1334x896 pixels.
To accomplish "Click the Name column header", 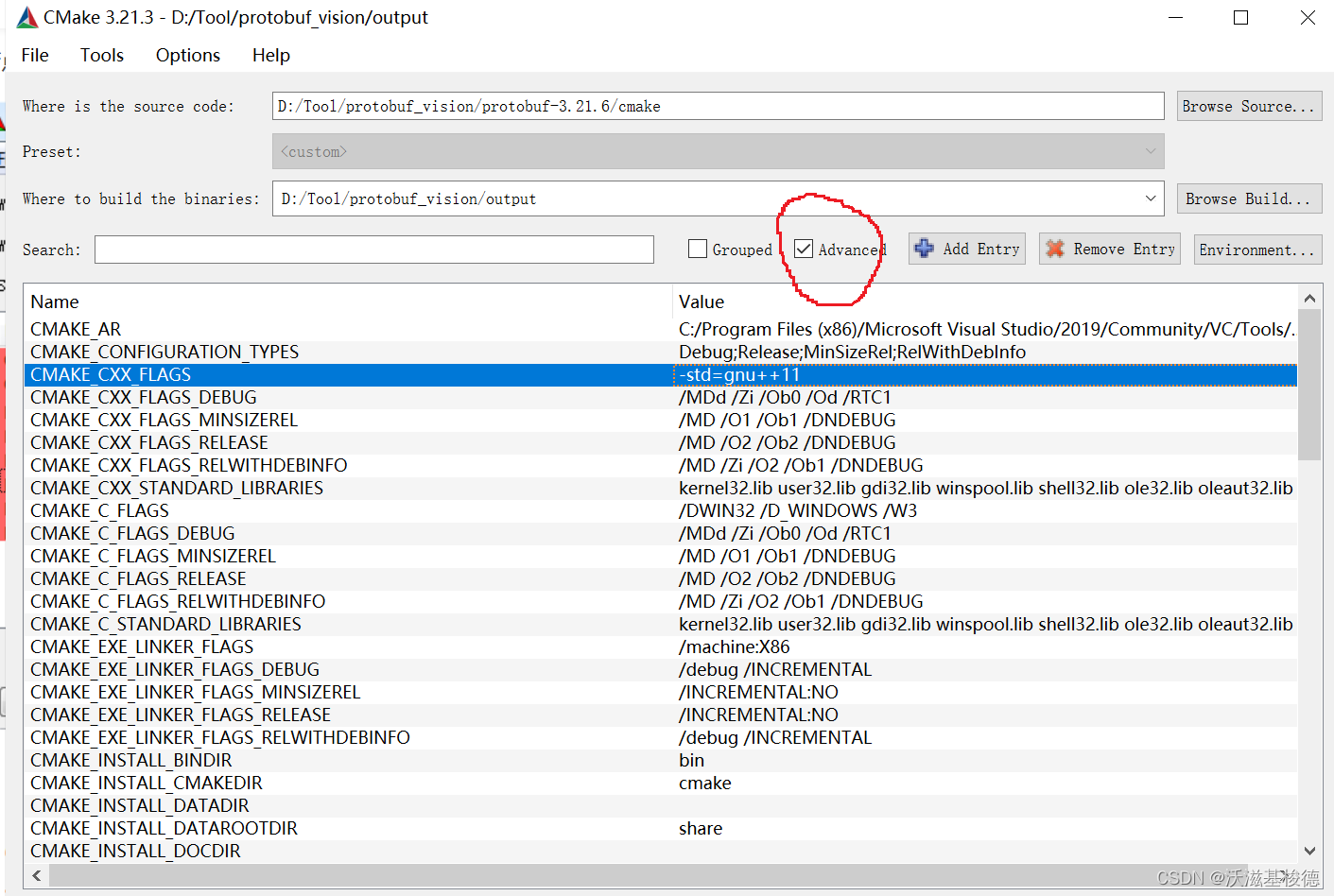I will [x=348, y=302].
